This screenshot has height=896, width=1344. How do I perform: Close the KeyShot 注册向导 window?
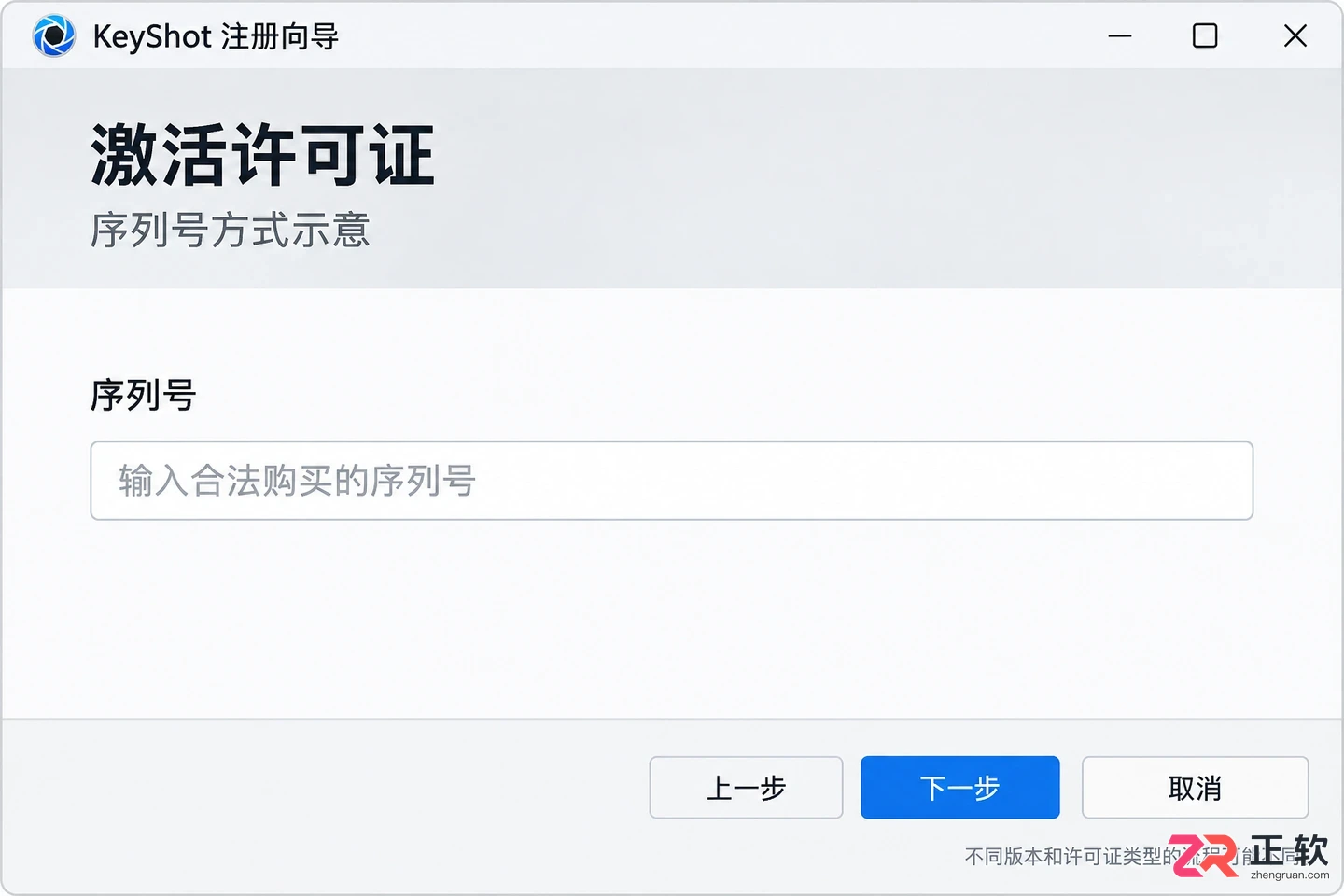pos(1295,36)
